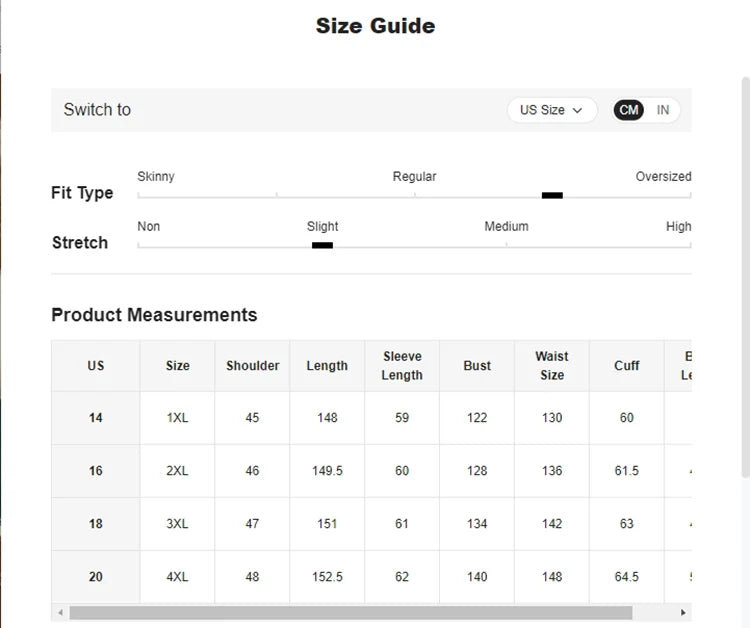The height and width of the screenshot is (628, 750).
Task: Select the Waist Size column header
Action: (x=552, y=366)
